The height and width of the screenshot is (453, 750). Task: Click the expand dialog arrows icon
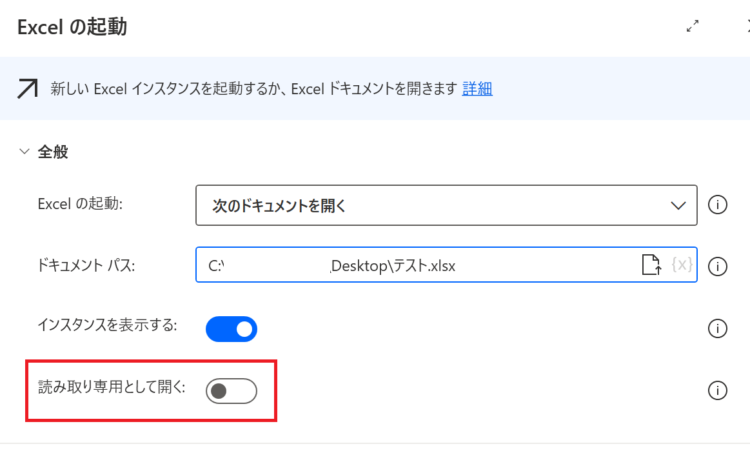(x=692, y=26)
